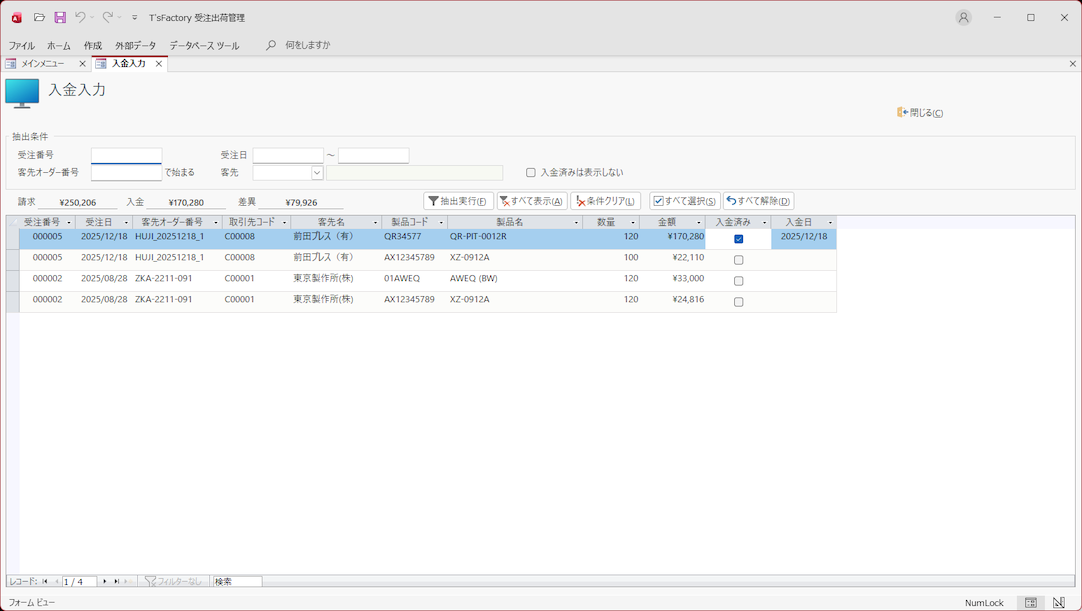Uncheck 入金済み for product QR-PIT-0012R
The width and height of the screenshot is (1082, 611).
click(738, 239)
